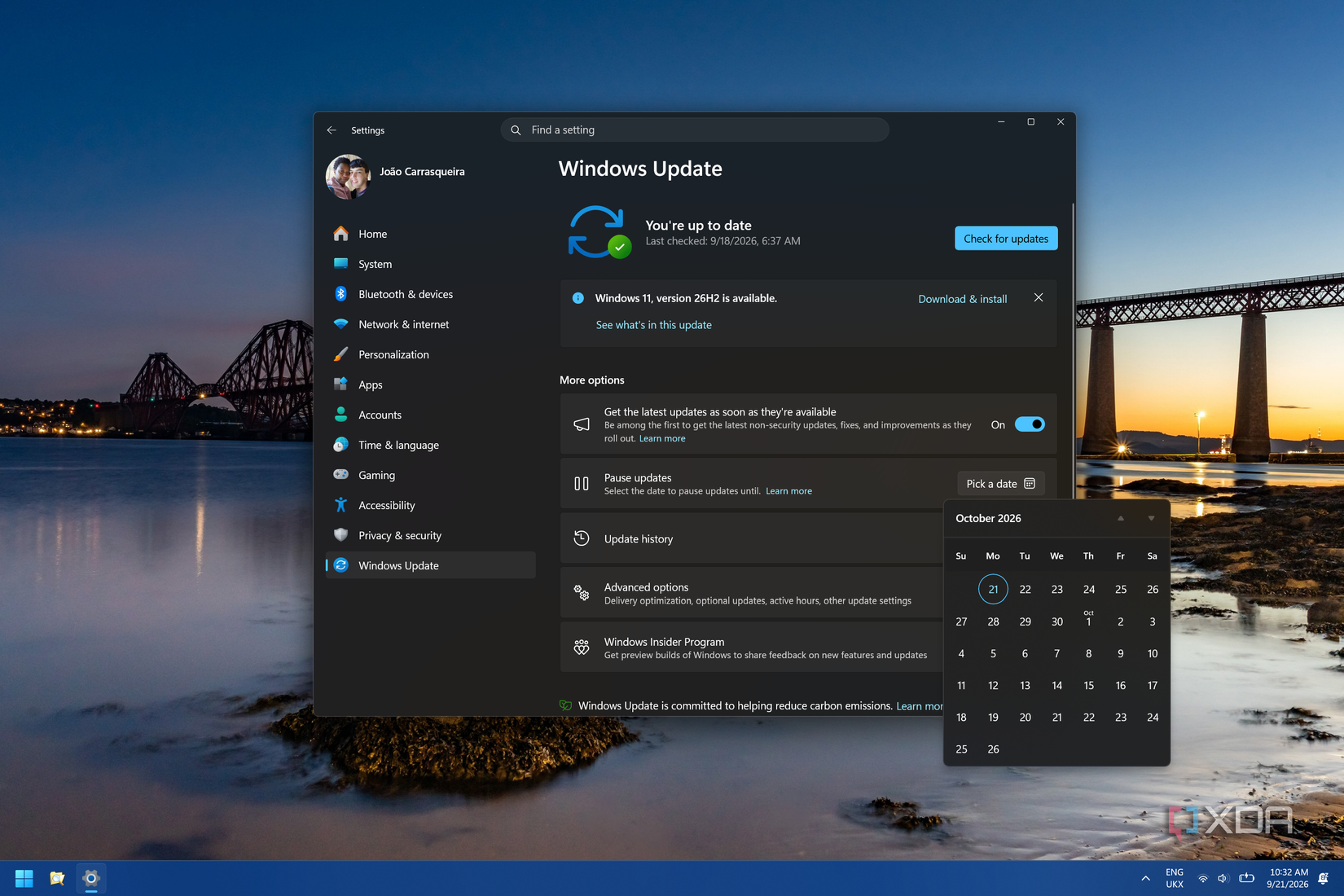Select October 1 in calendar
The height and width of the screenshot is (896, 1344).
click(x=1088, y=621)
